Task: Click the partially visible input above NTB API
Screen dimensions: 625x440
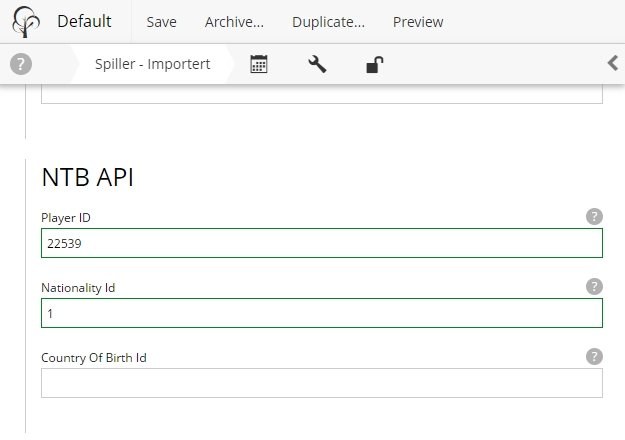Action: (321, 95)
